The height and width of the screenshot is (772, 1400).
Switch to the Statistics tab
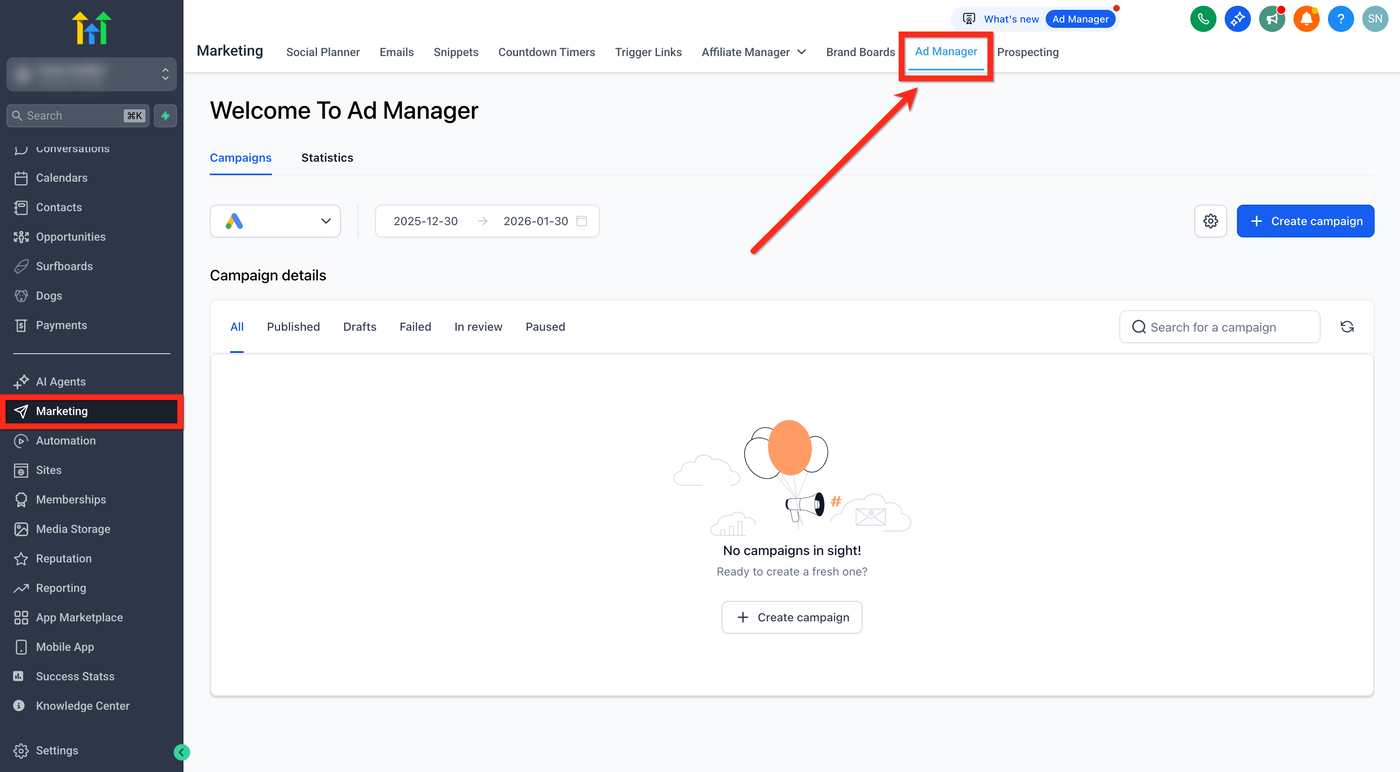tap(327, 158)
